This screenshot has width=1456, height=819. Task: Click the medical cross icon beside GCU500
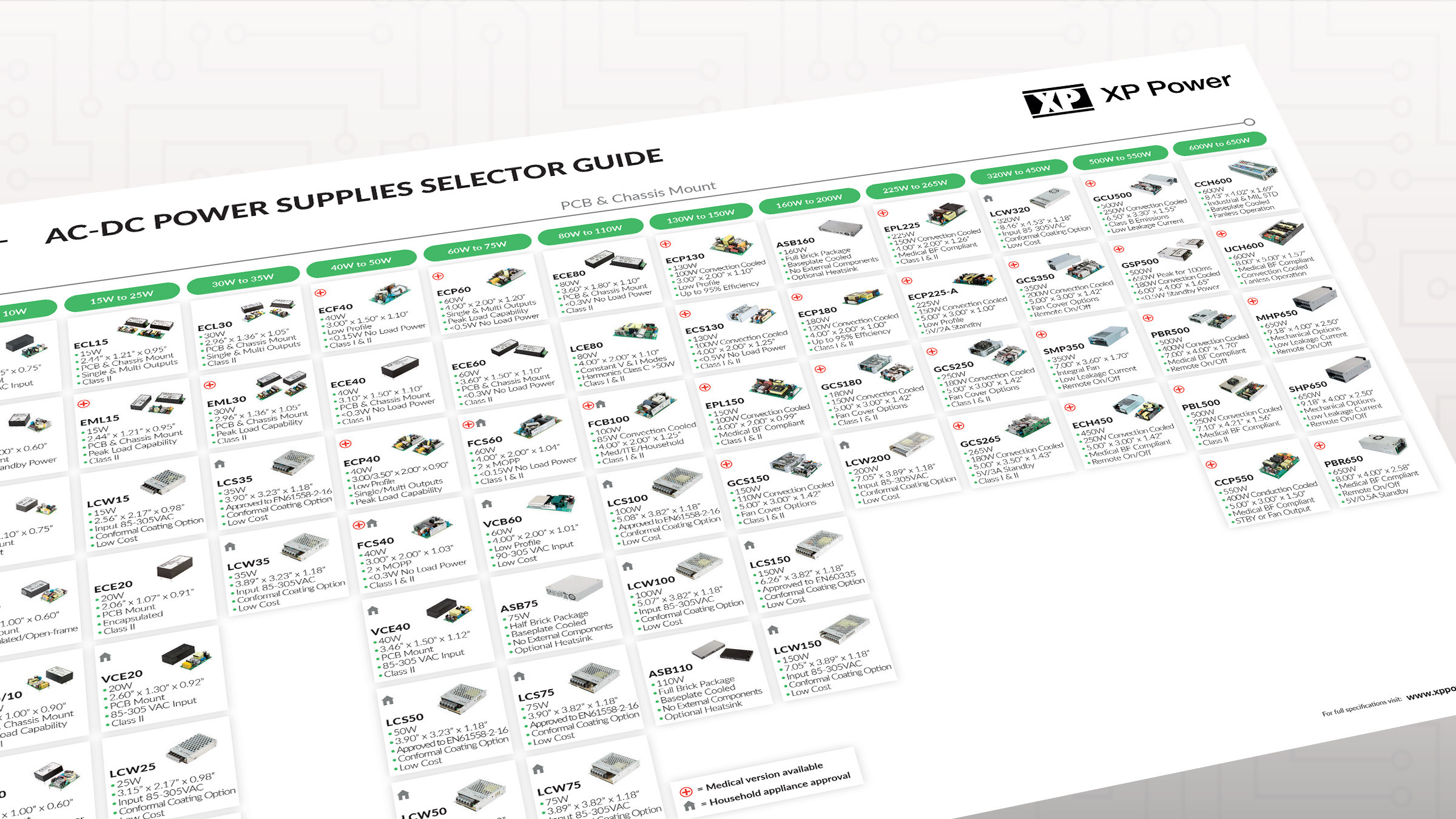click(1090, 183)
